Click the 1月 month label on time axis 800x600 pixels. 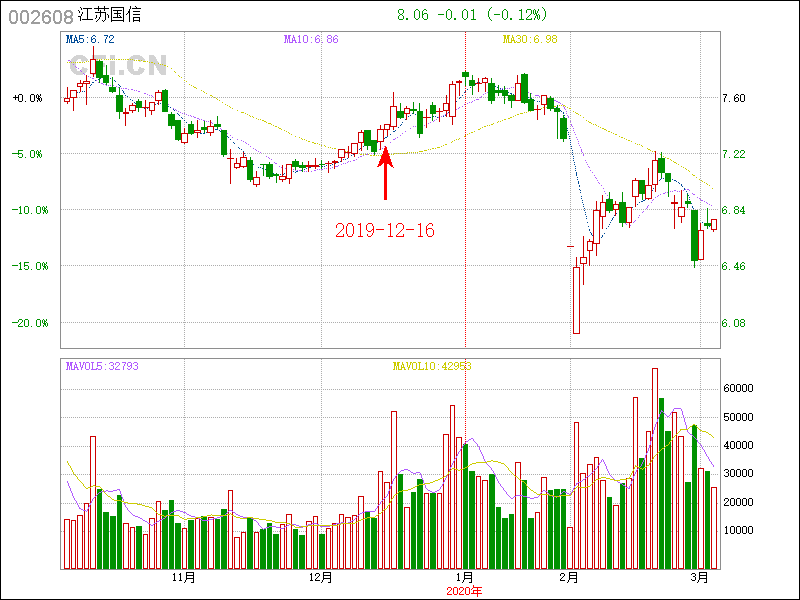(465, 578)
